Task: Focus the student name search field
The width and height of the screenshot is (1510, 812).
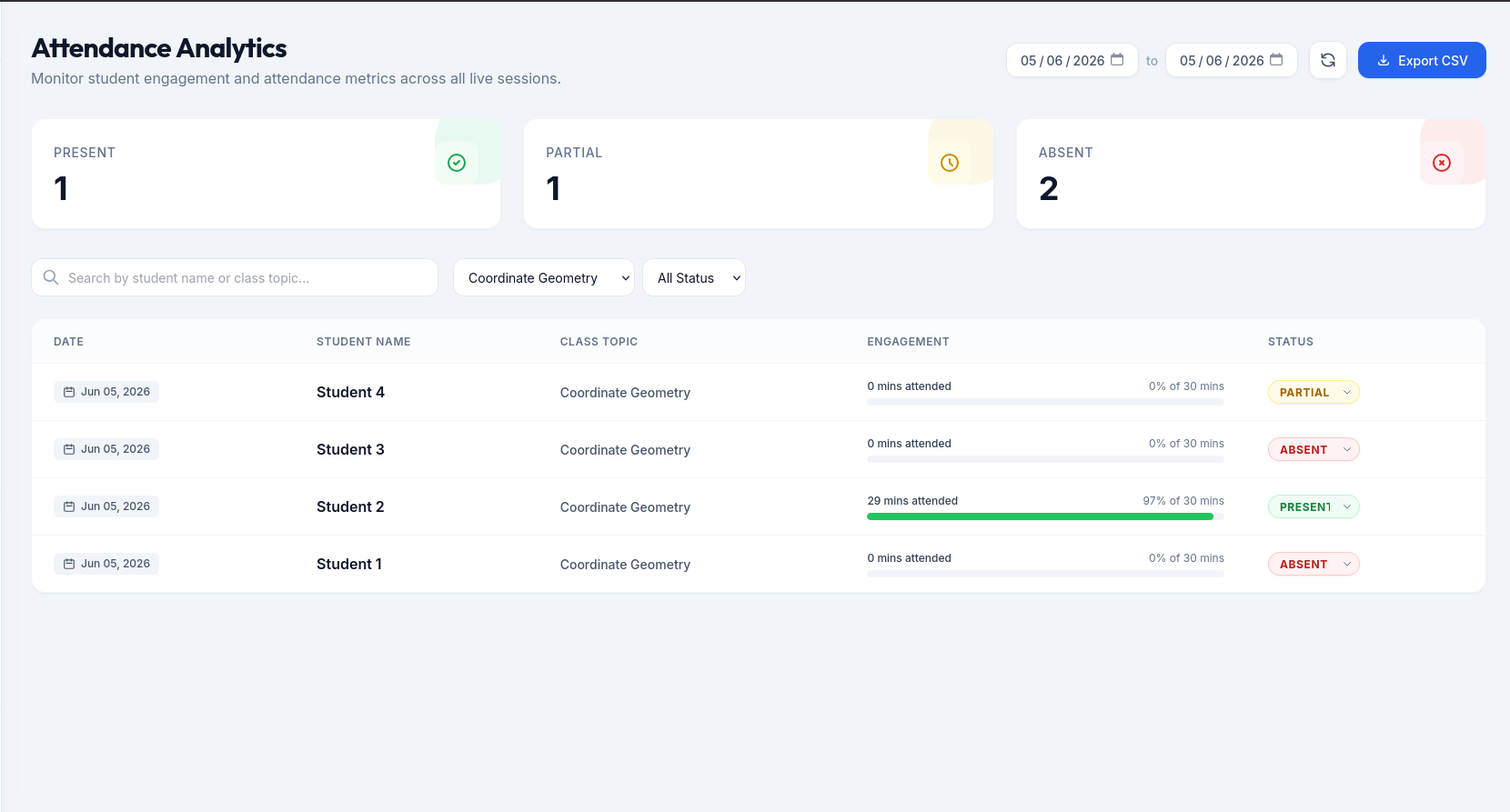Action: [235, 277]
